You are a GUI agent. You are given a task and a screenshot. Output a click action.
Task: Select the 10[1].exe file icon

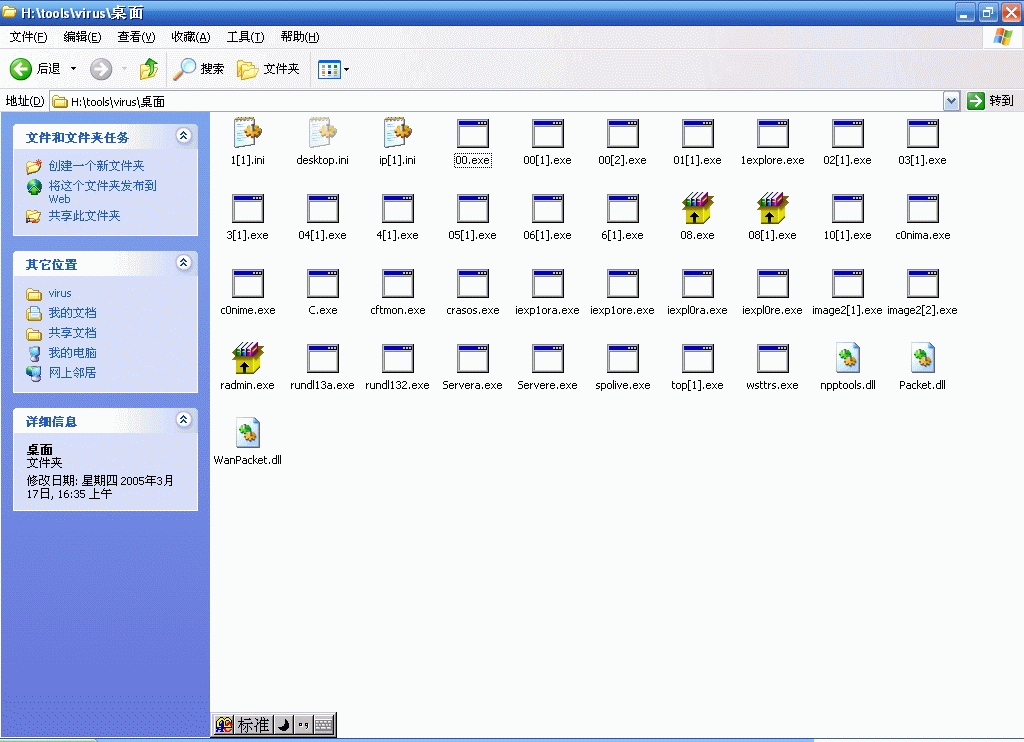pyautogui.click(x=848, y=208)
